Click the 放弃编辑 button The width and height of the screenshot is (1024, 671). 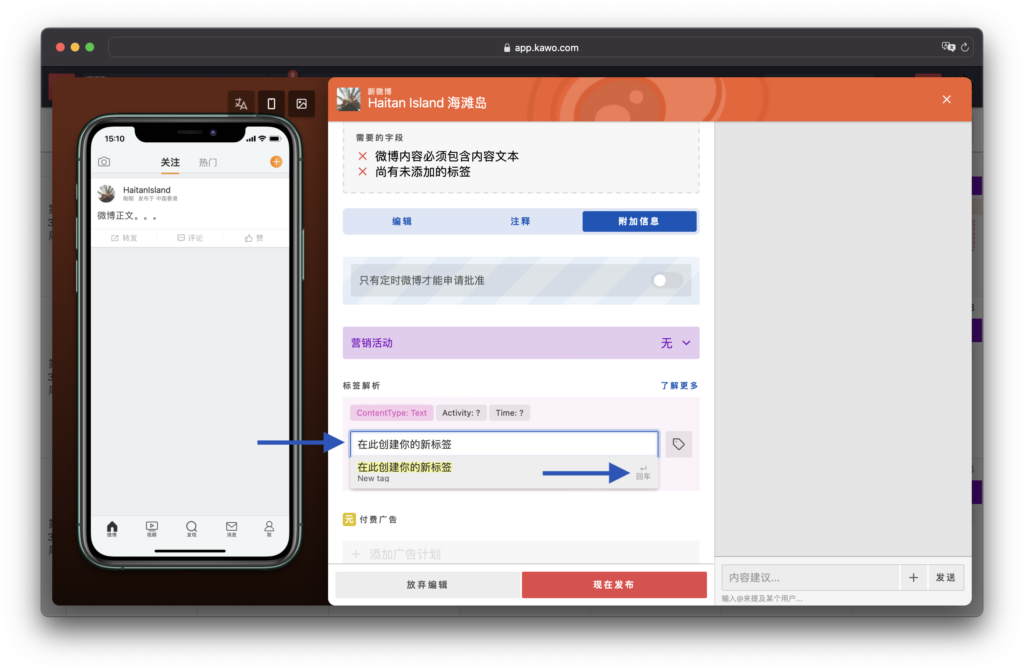click(x=427, y=585)
